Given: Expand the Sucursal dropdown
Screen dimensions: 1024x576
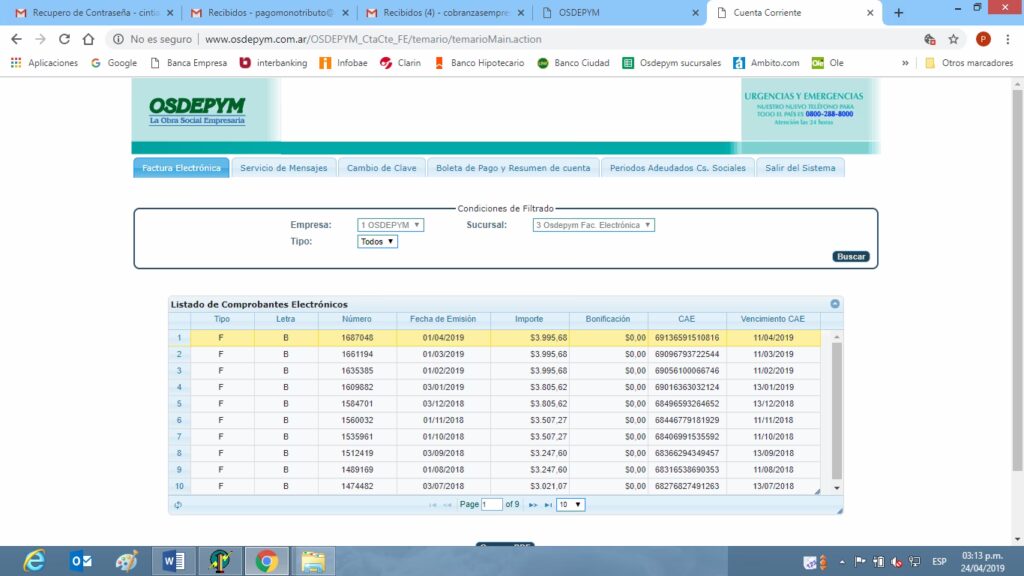Looking at the screenshot, I should pos(594,225).
